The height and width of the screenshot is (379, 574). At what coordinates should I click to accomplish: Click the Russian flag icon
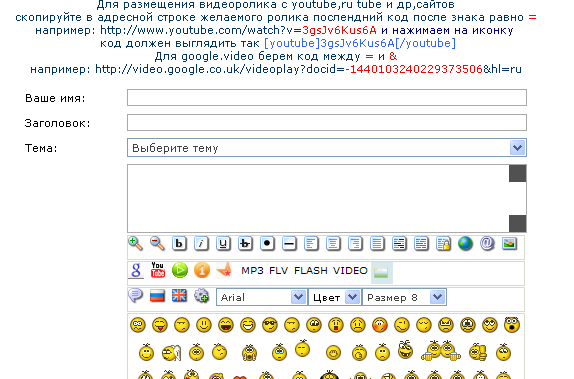(157, 296)
